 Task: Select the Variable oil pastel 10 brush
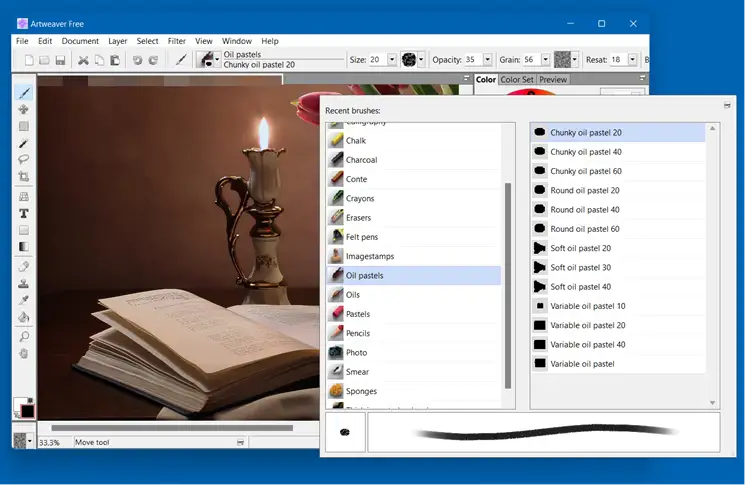pos(618,306)
